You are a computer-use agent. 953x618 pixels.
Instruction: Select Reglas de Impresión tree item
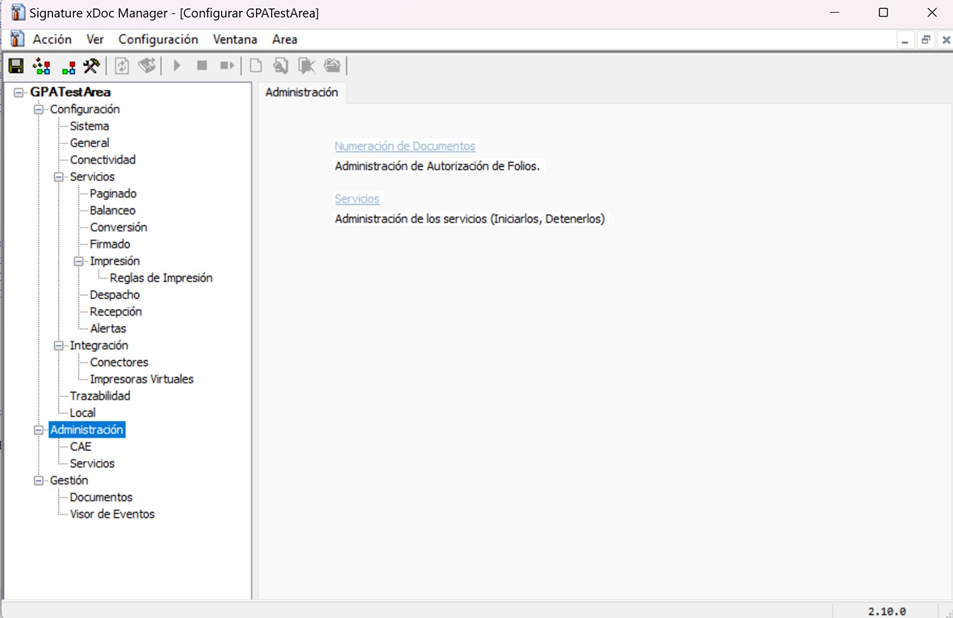pos(161,278)
